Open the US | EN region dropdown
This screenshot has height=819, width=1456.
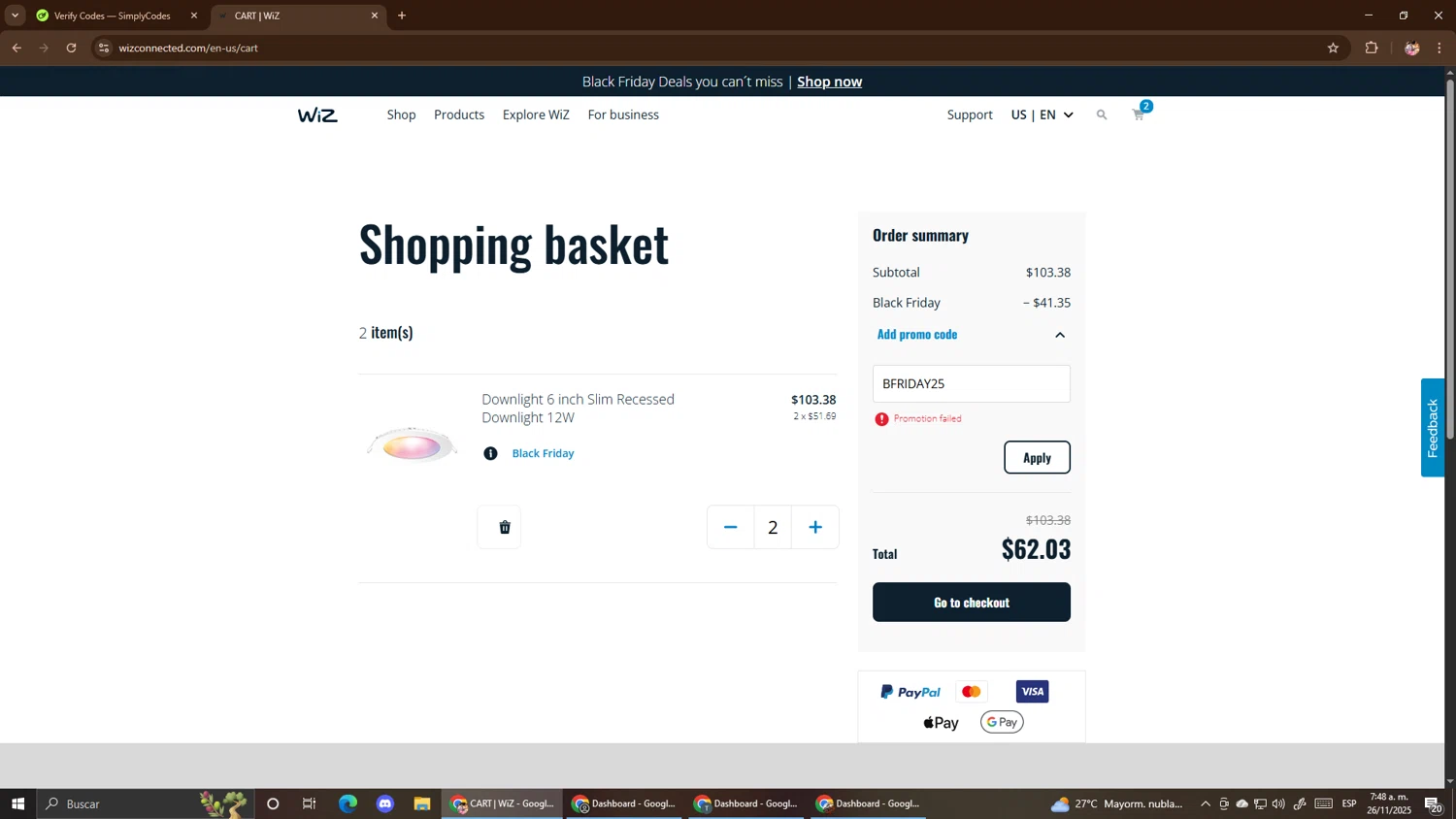pyautogui.click(x=1042, y=115)
